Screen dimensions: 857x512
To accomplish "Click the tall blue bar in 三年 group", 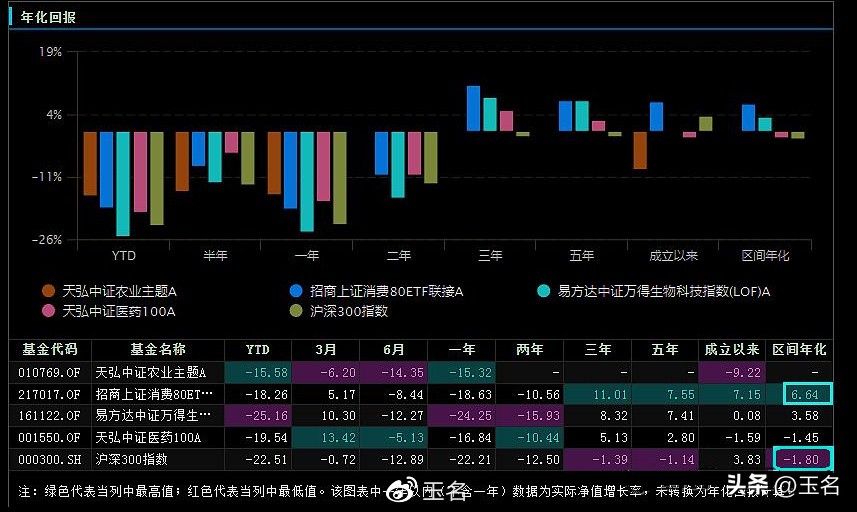I will (x=473, y=109).
